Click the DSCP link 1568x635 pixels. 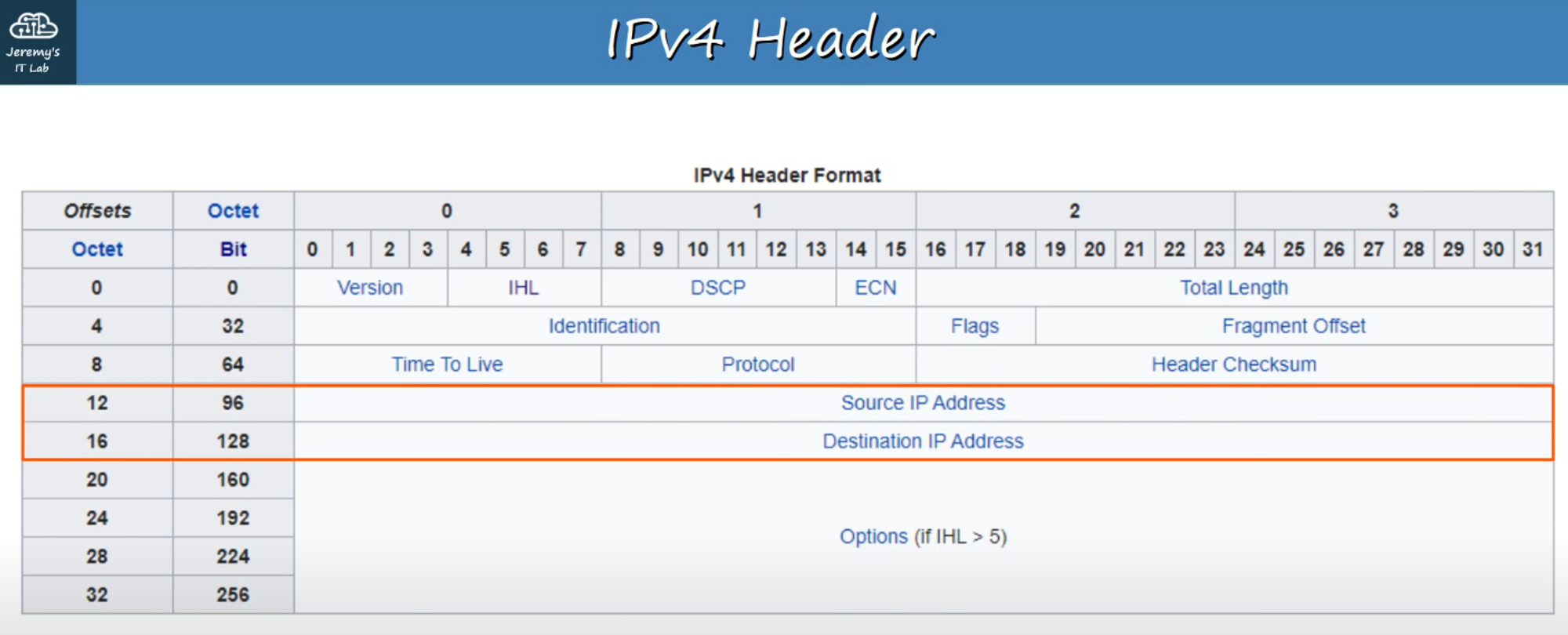point(718,288)
